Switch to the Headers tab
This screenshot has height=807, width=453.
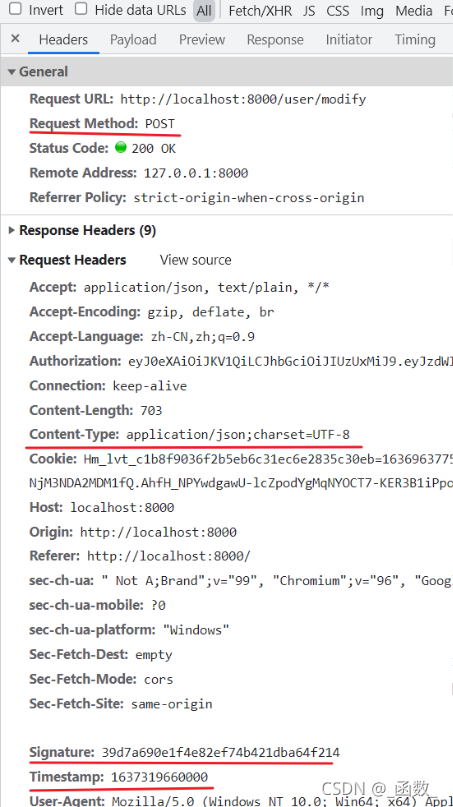63,40
